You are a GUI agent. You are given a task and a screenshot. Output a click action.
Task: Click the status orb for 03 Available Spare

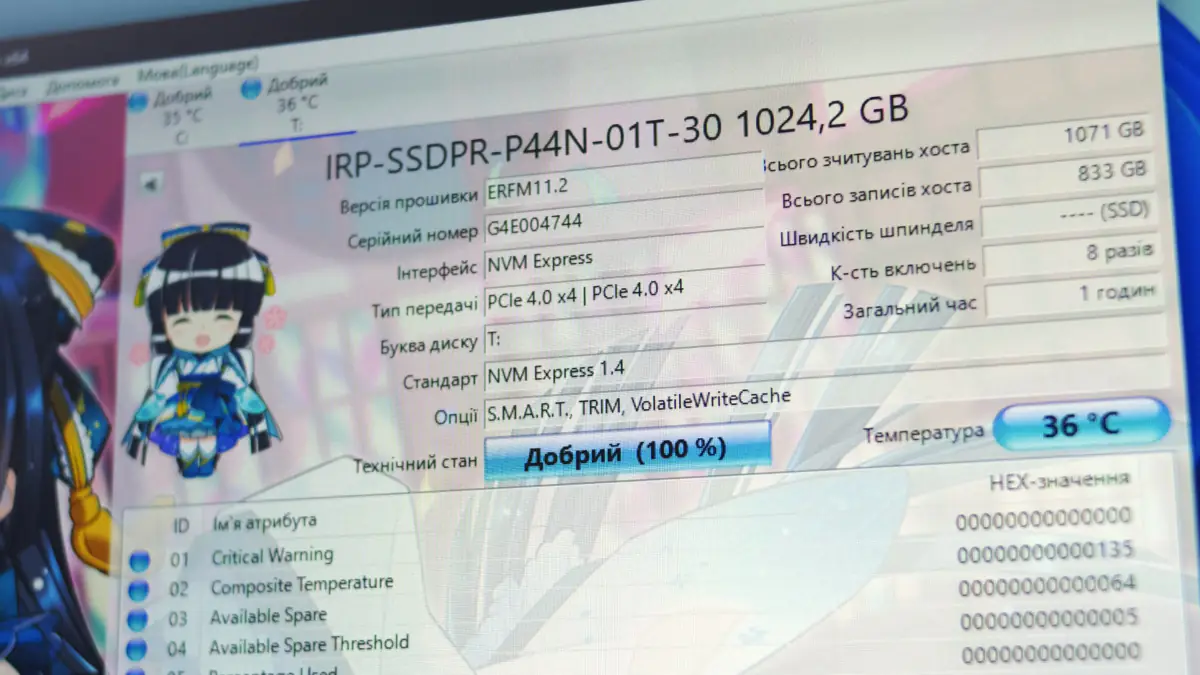(137, 621)
